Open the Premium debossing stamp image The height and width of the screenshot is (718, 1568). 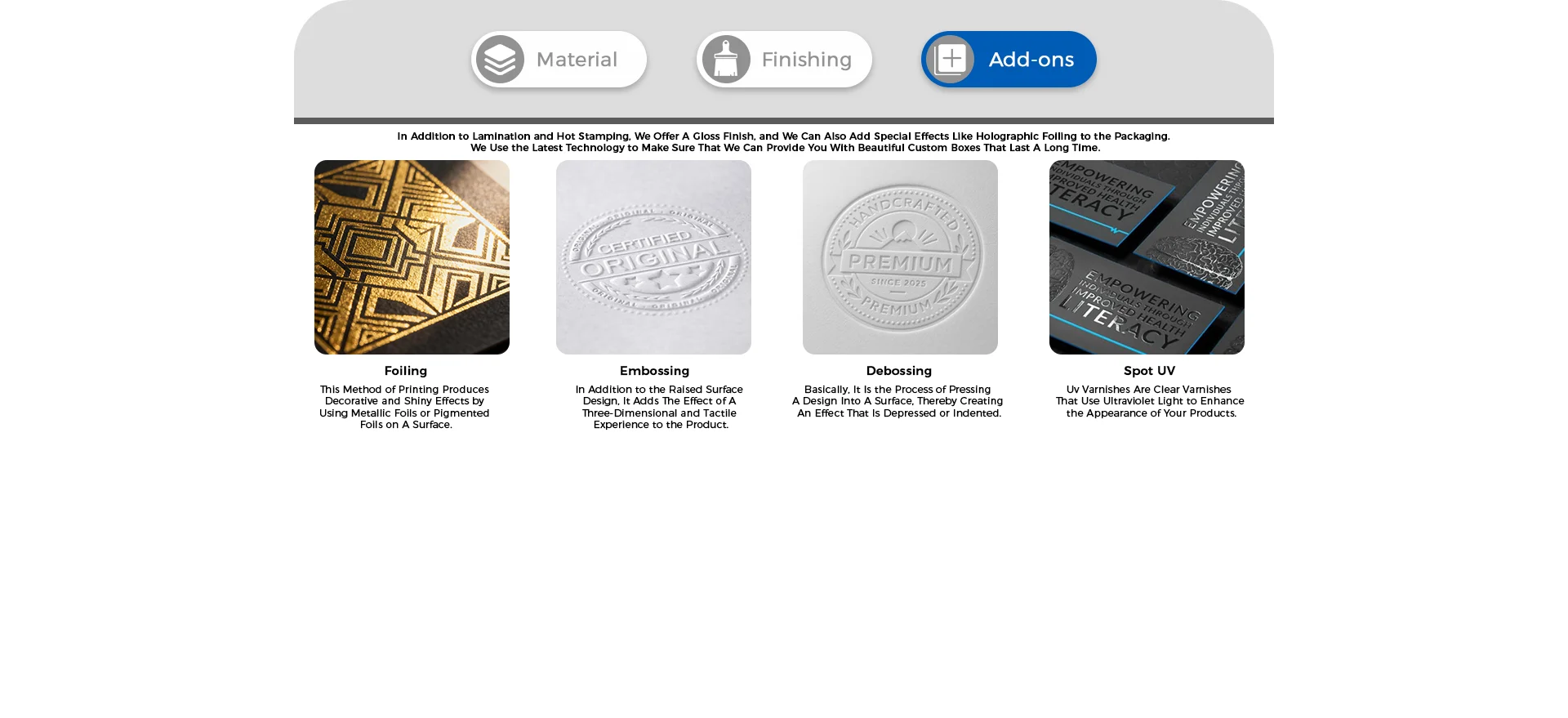point(900,257)
